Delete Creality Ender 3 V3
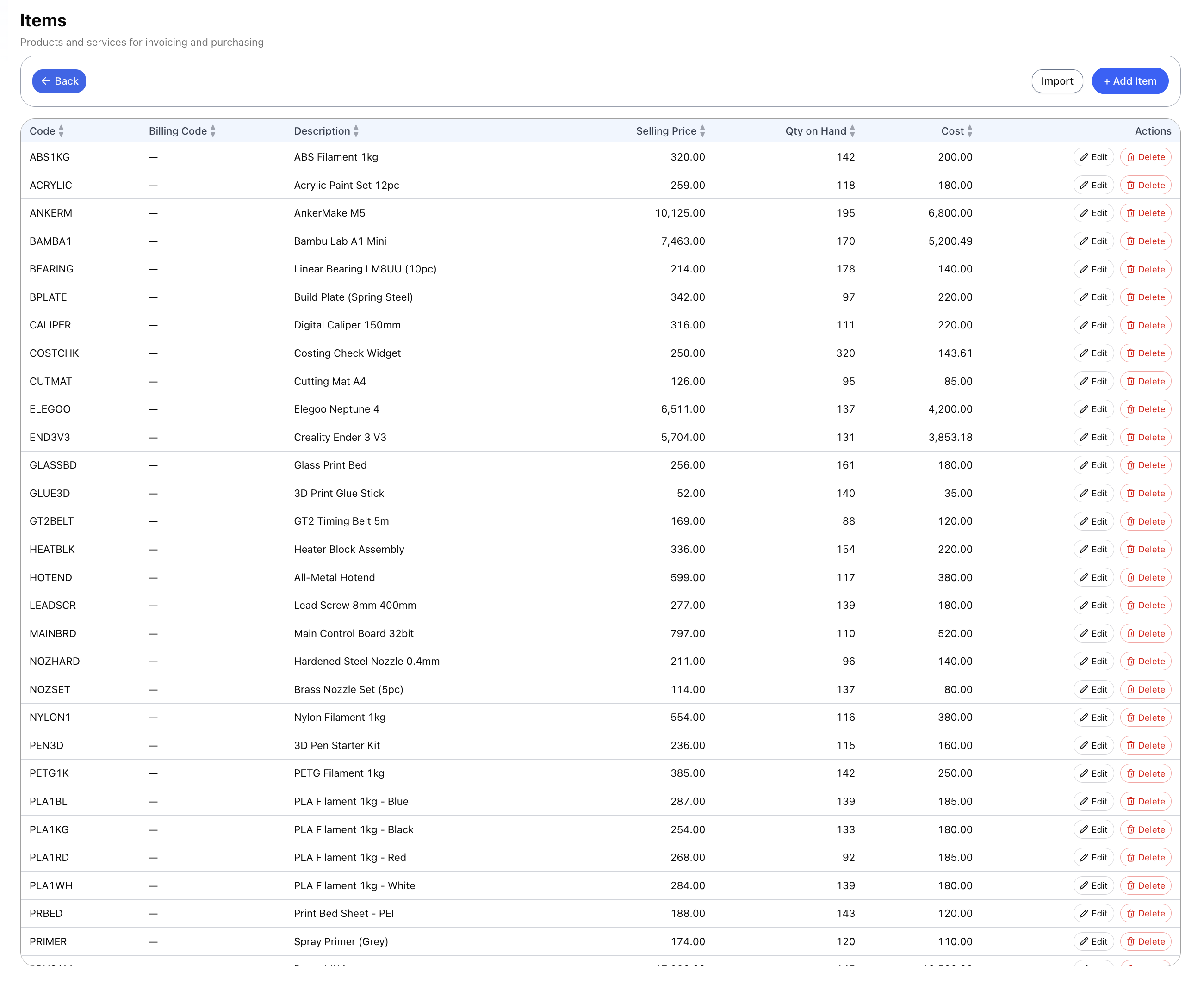Screen dimensions: 1204x990 1145,437
